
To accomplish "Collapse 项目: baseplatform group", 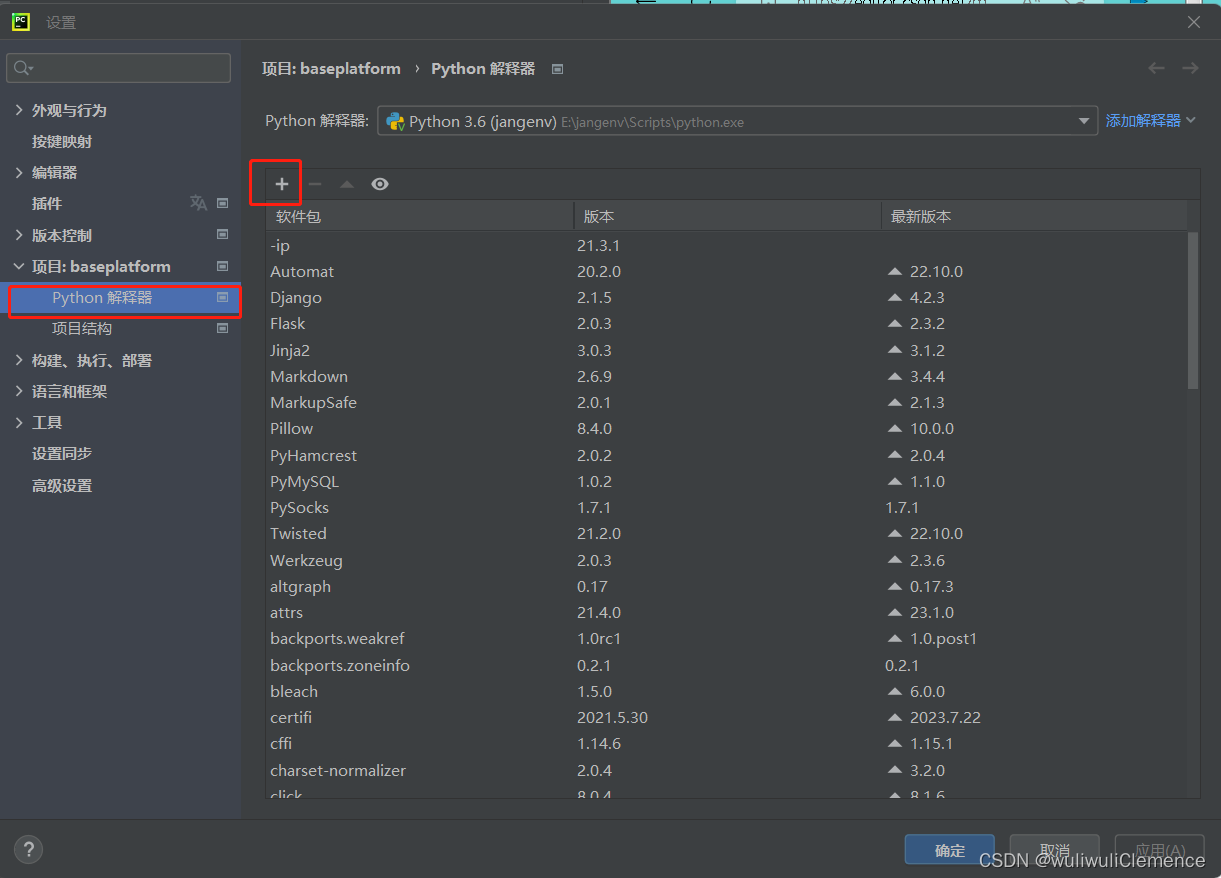I will (19, 266).
